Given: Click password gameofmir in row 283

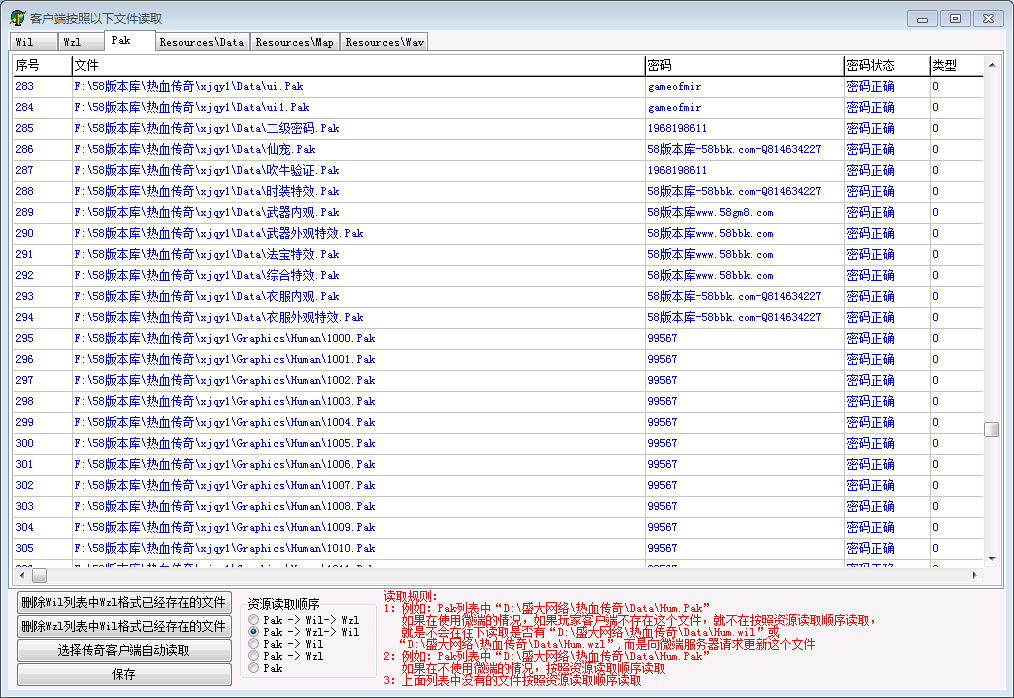Looking at the screenshot, I should point(674,87).
